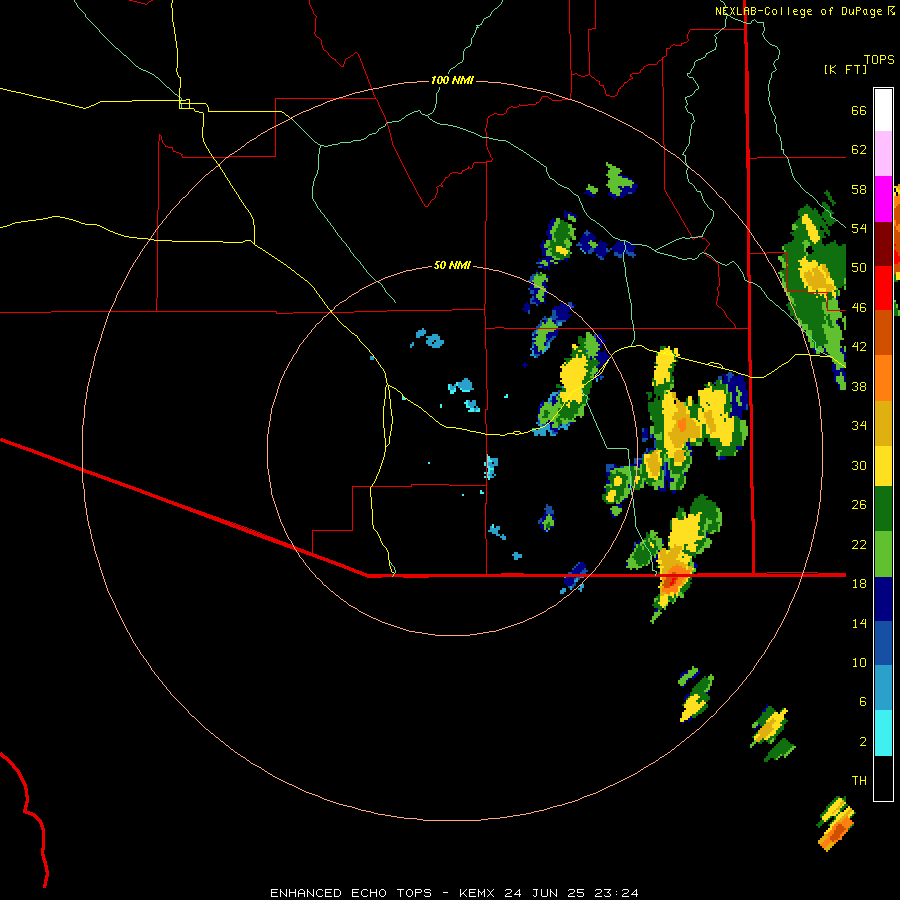Click the "66" legend label

coord(859,111)
